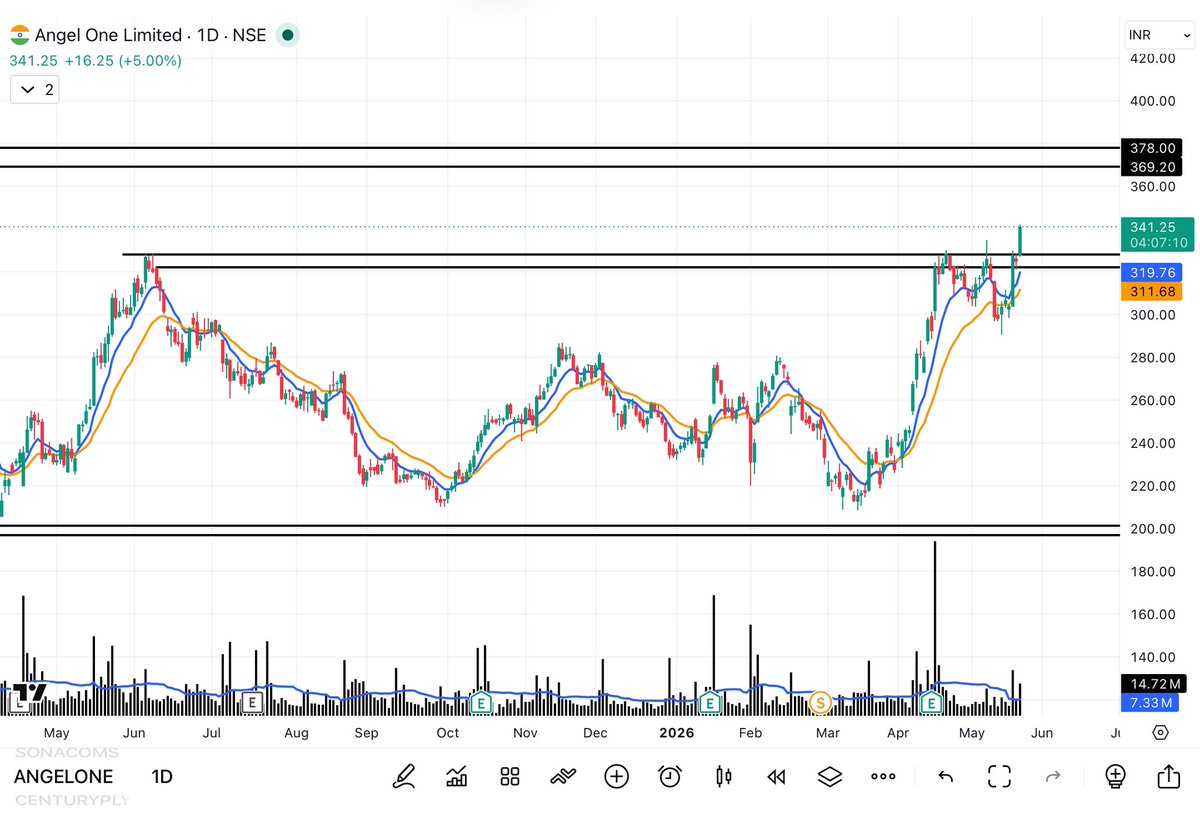Tap the blue 319.76 moving average label
This screenshot has width=1200, height=823.
pyautogui.click(x=1152, y=272)
